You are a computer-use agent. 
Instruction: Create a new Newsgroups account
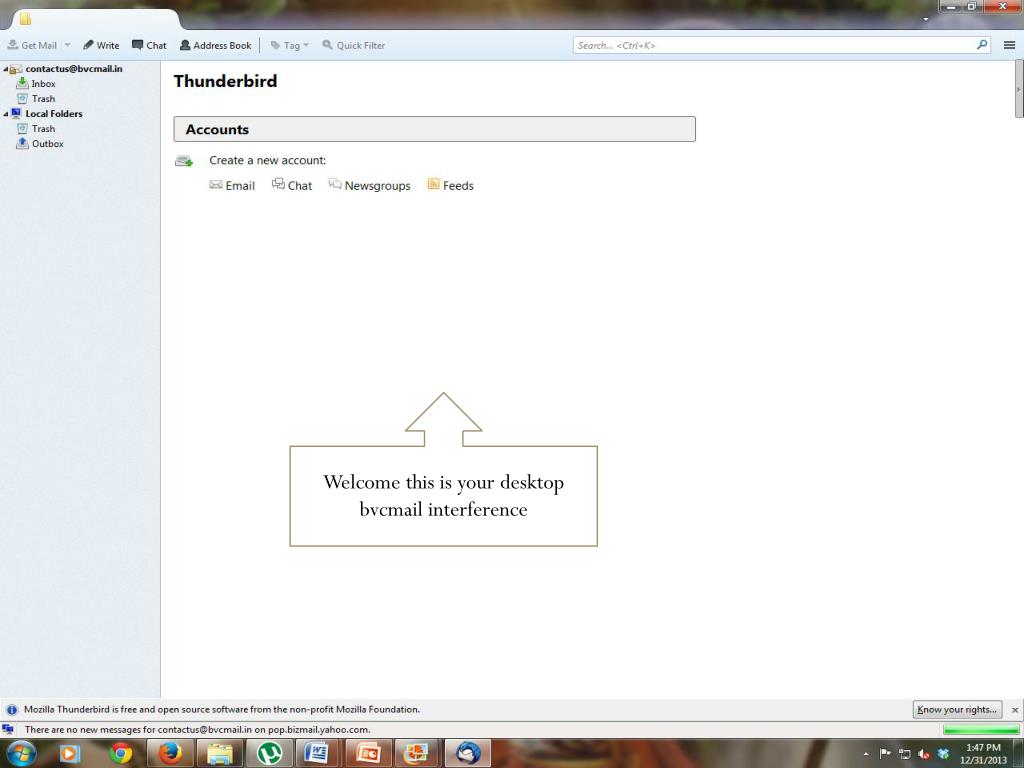point(370,185)
